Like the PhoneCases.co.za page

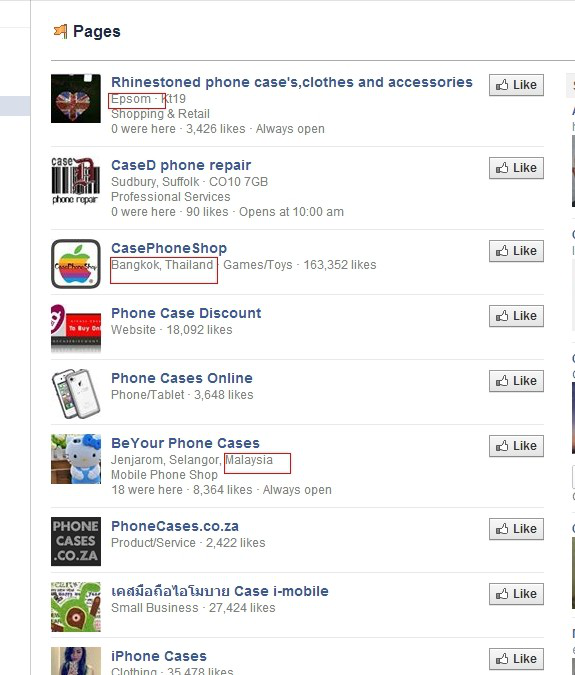(x=516, y=529)
